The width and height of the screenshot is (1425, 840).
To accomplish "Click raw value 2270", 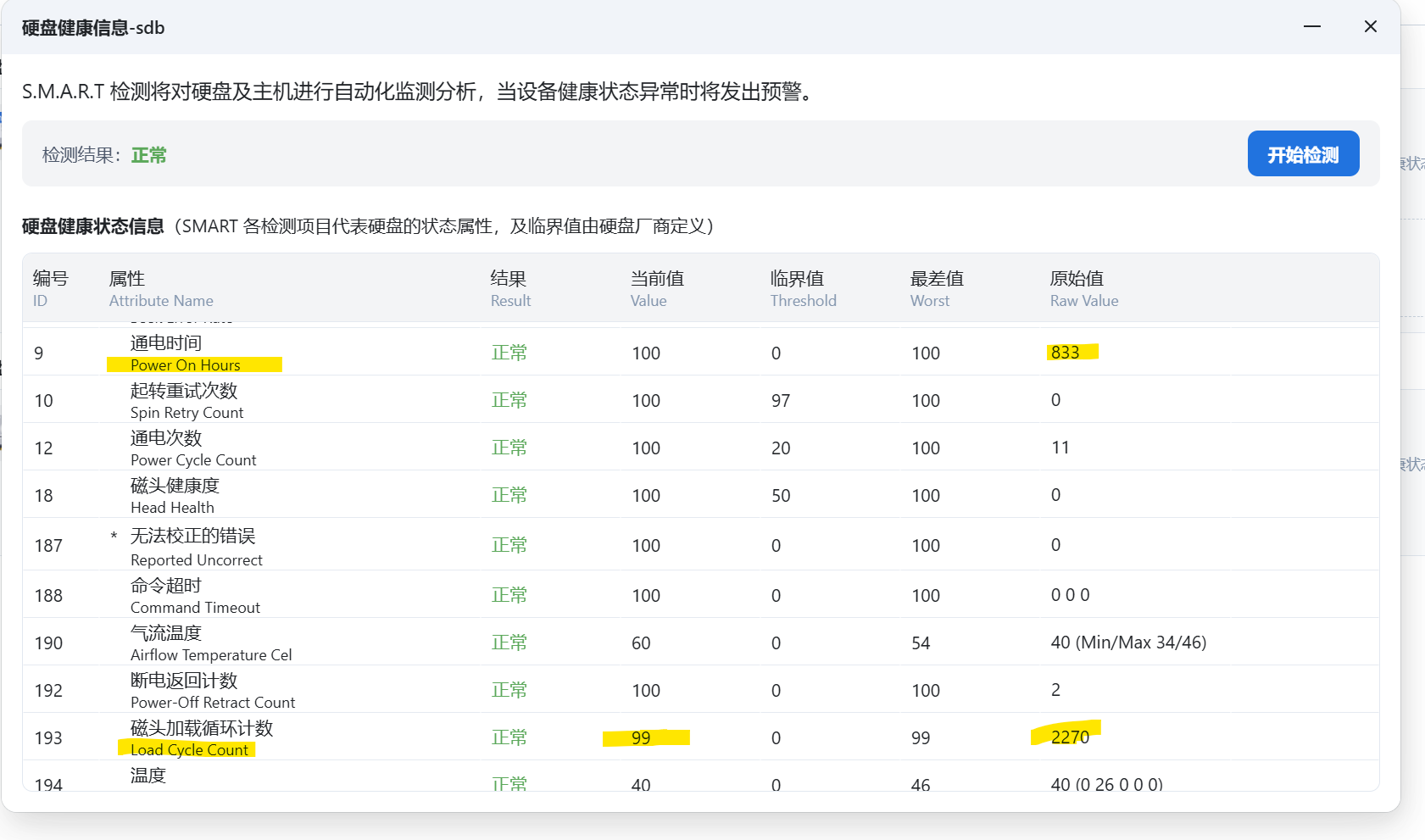I will (1070, 737).
